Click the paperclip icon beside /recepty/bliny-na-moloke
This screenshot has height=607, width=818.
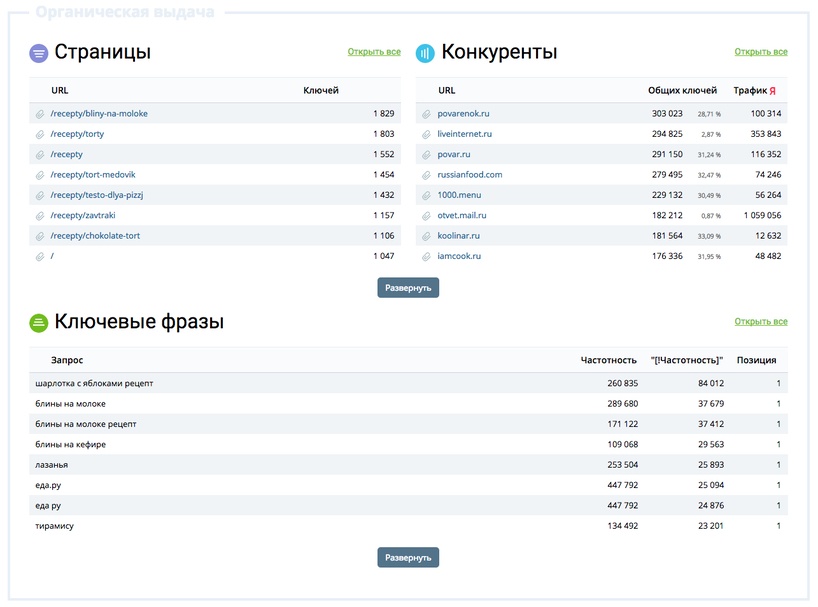[x=38, y=113]
